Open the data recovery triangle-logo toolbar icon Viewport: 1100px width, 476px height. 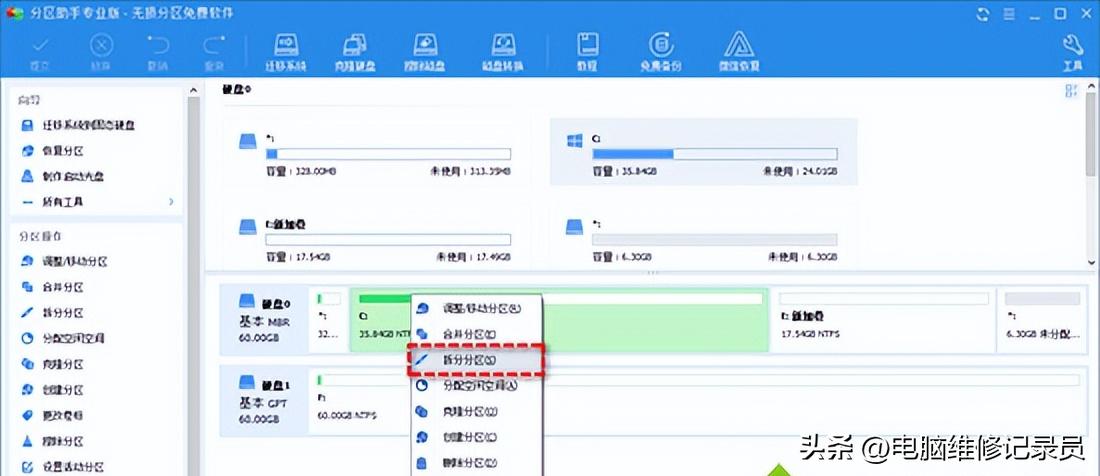point(738,52)
